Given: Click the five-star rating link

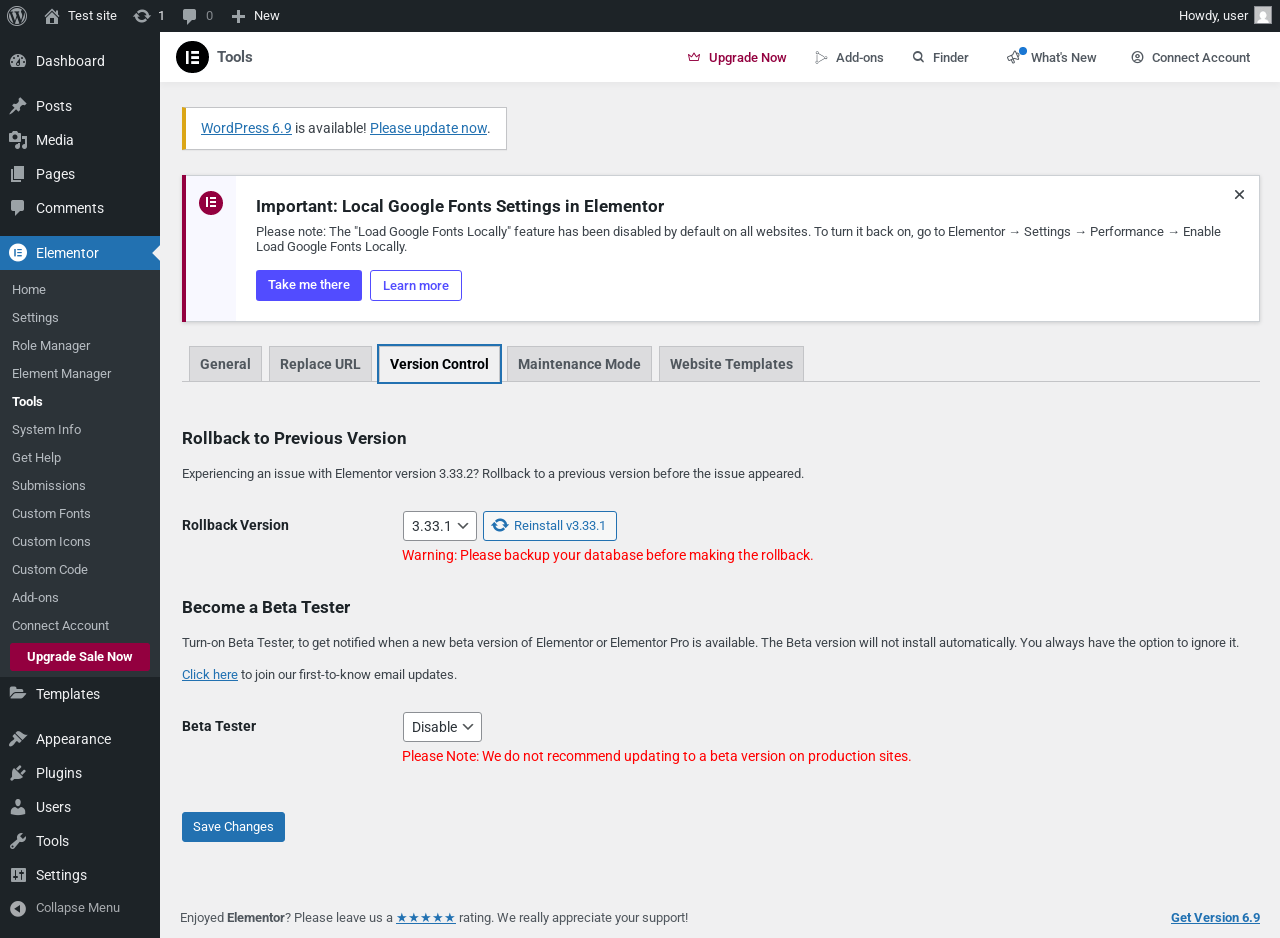Looking at the screenshot, I should pos(426,917).
